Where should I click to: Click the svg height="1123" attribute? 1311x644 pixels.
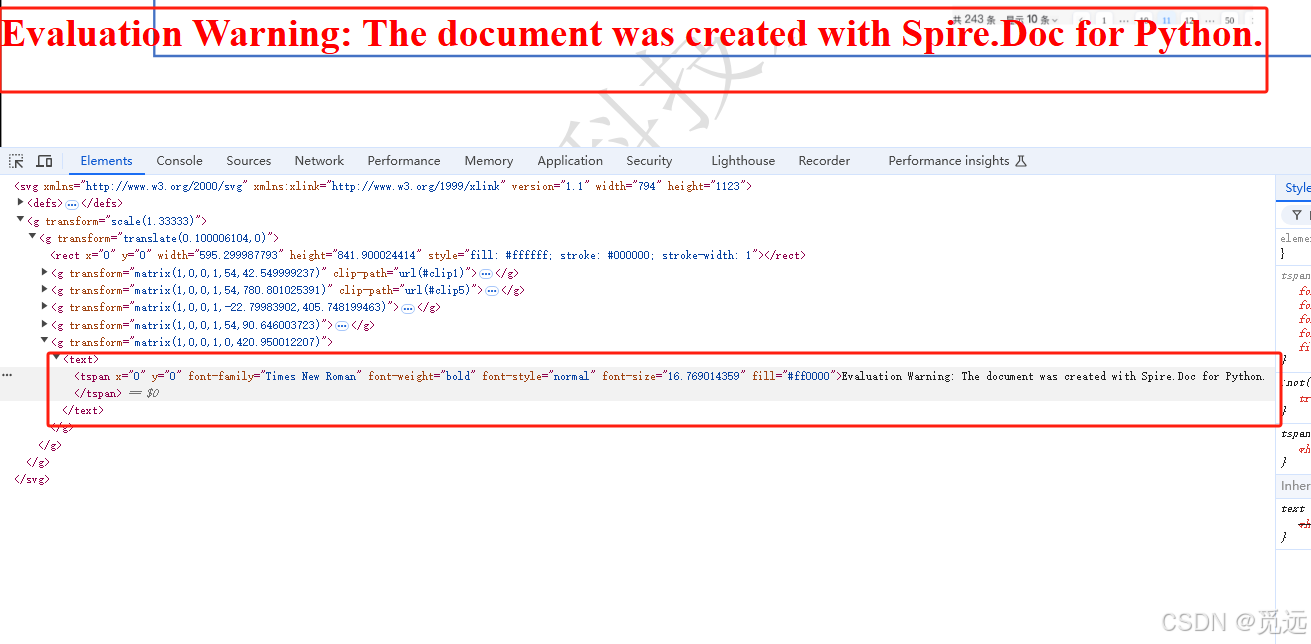(x=706, y=186)
